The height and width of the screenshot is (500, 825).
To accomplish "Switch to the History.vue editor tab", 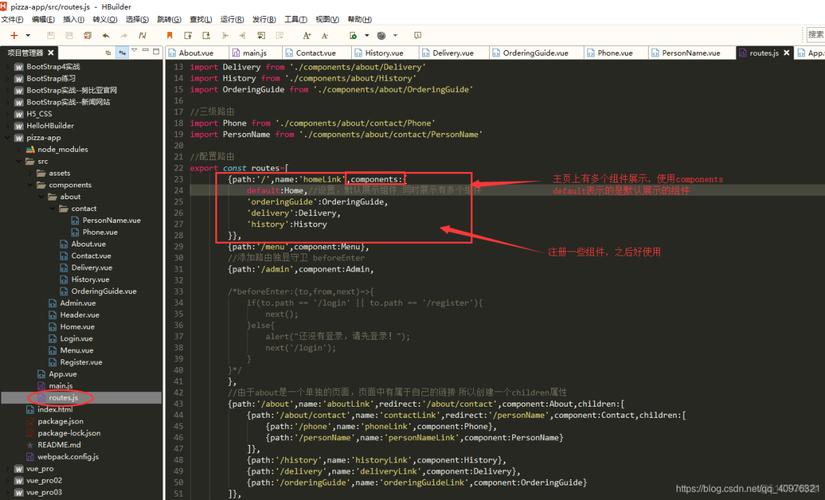I will tap(384, 53).
